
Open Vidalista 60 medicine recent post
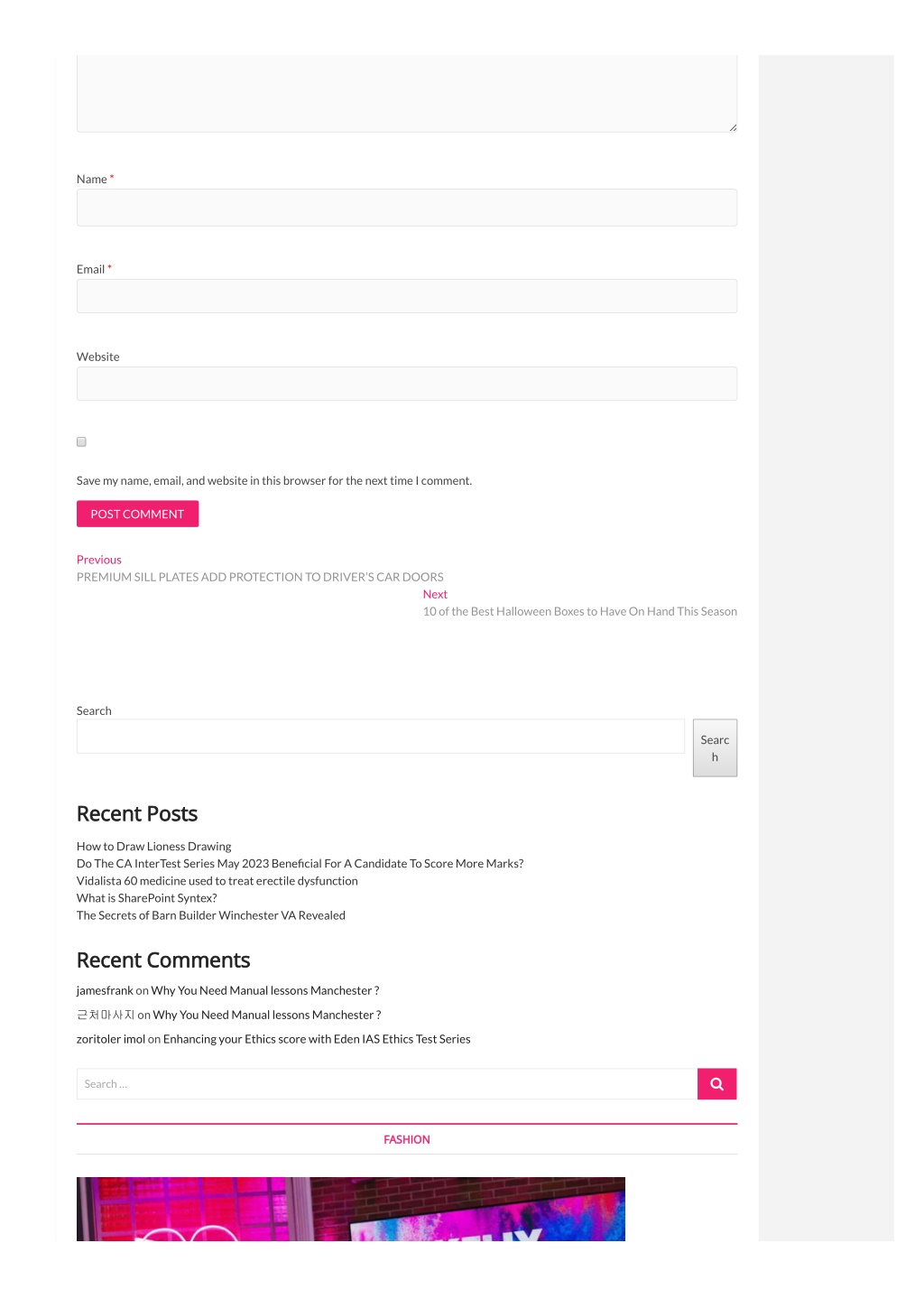click(217, 881)
